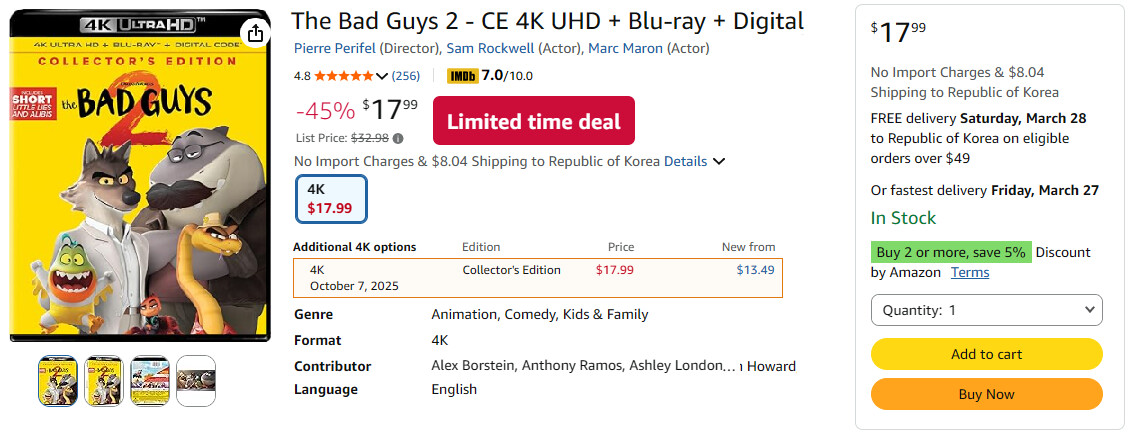
Task: Click the Add to cart button
Action: coord(986,354)
